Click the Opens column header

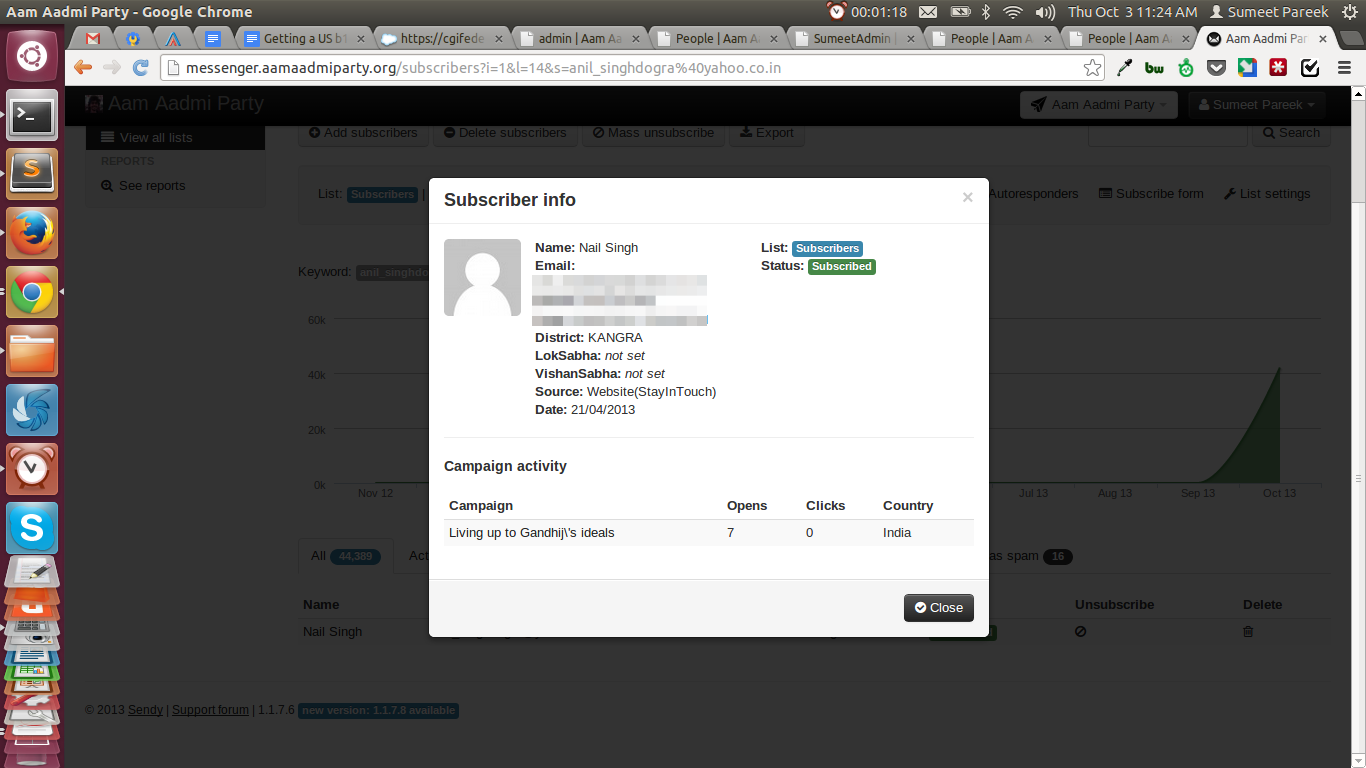coord(747,506)
